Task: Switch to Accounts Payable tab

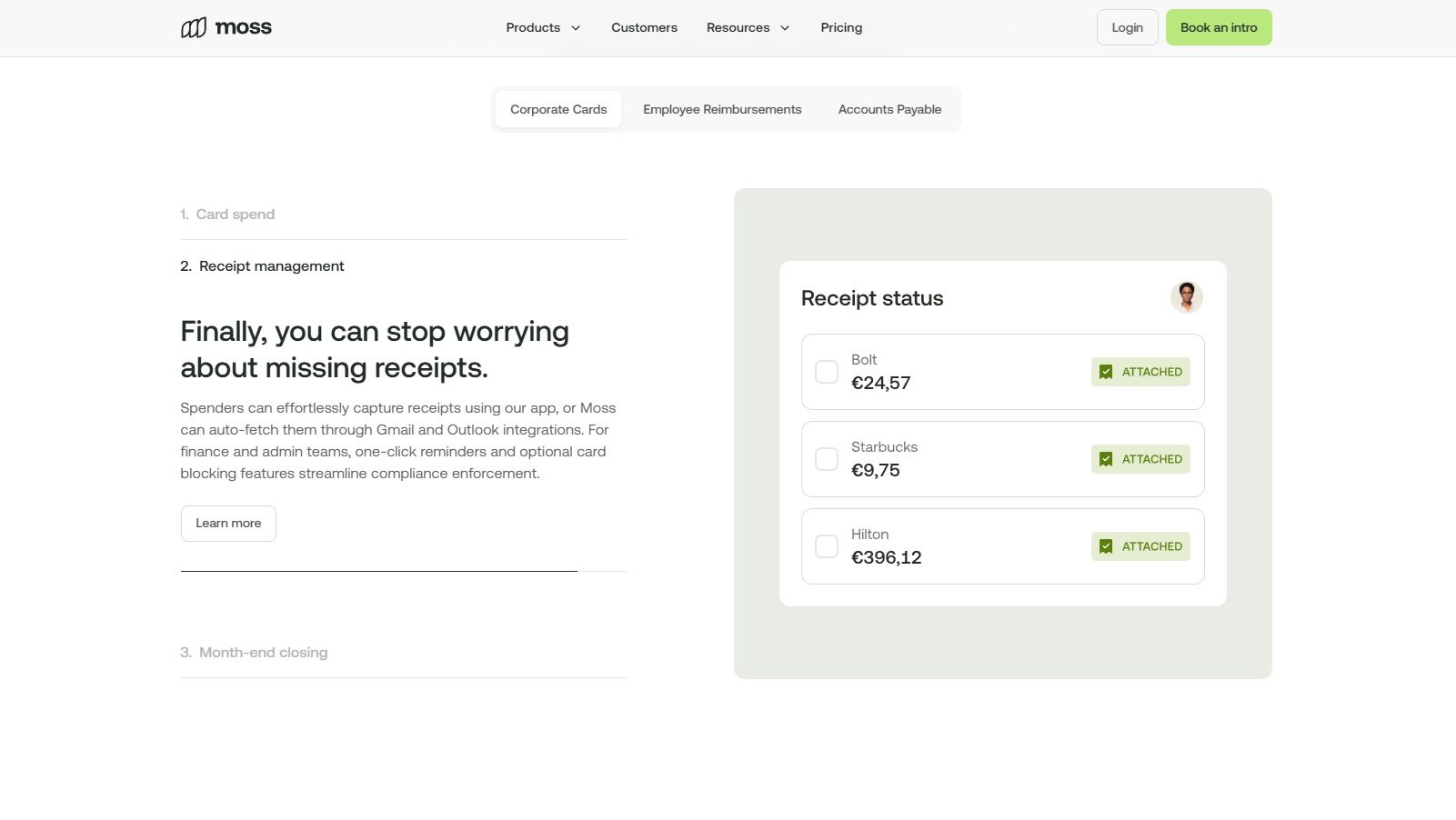Action: point(889,109)
